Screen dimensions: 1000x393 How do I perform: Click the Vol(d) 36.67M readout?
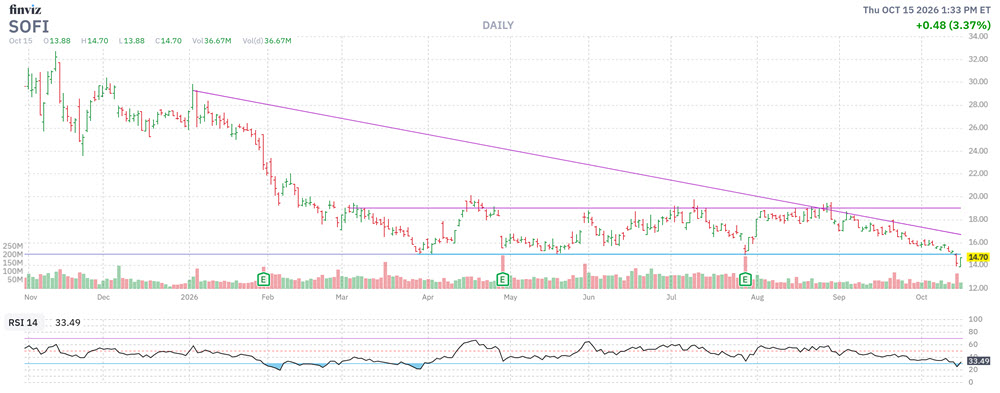coord(267,41)
